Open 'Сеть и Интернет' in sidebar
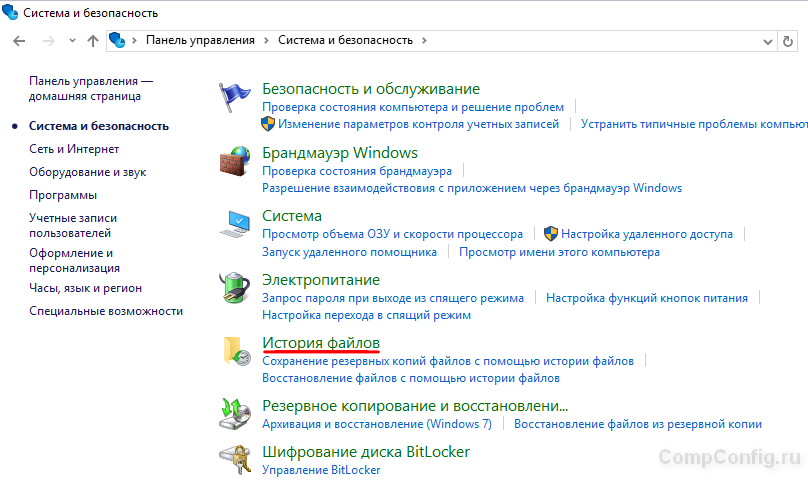808x481 pixels. (74, 149)
